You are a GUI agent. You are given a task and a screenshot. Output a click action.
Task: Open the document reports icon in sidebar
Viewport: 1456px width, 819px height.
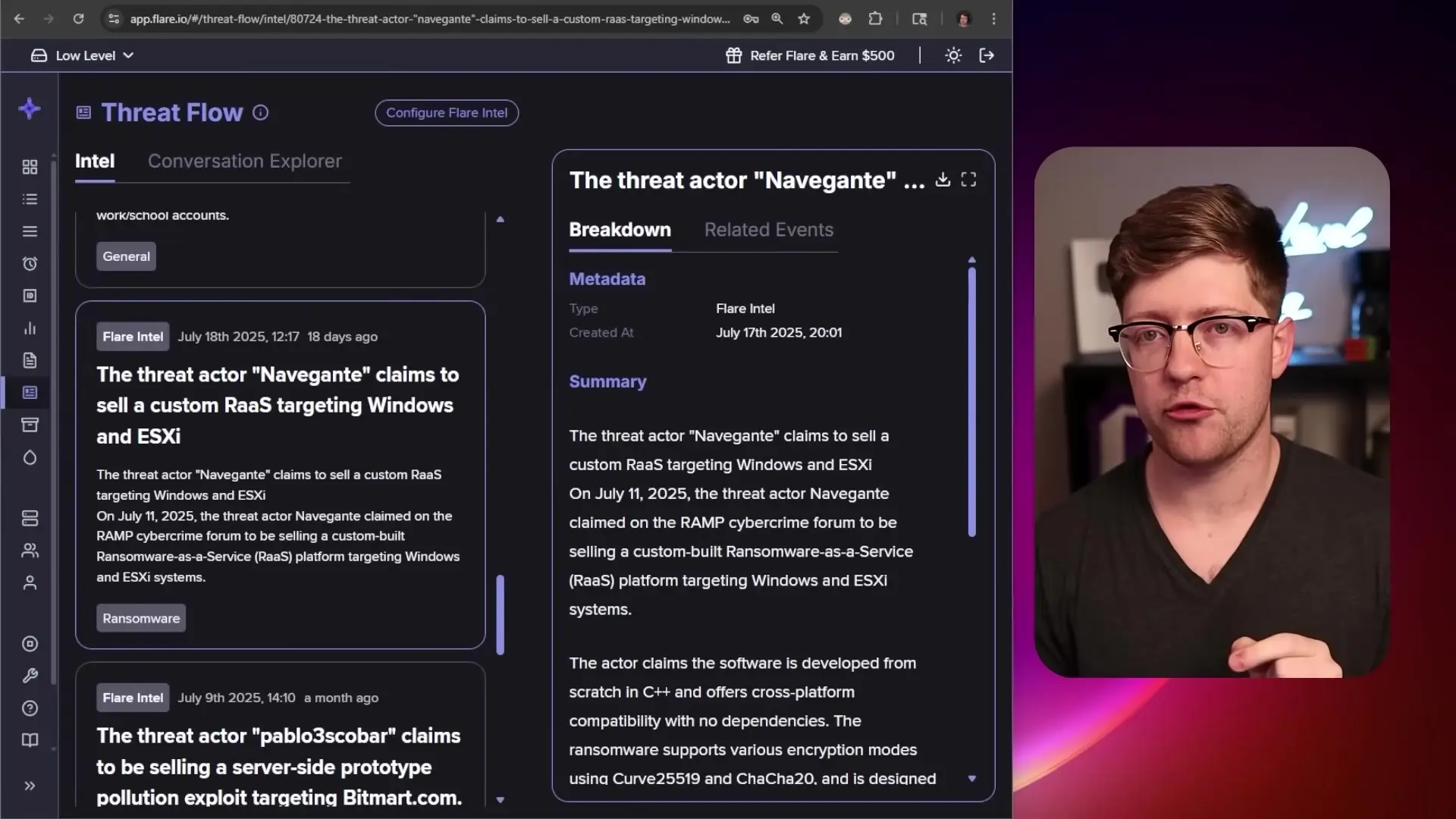point(30,360)
